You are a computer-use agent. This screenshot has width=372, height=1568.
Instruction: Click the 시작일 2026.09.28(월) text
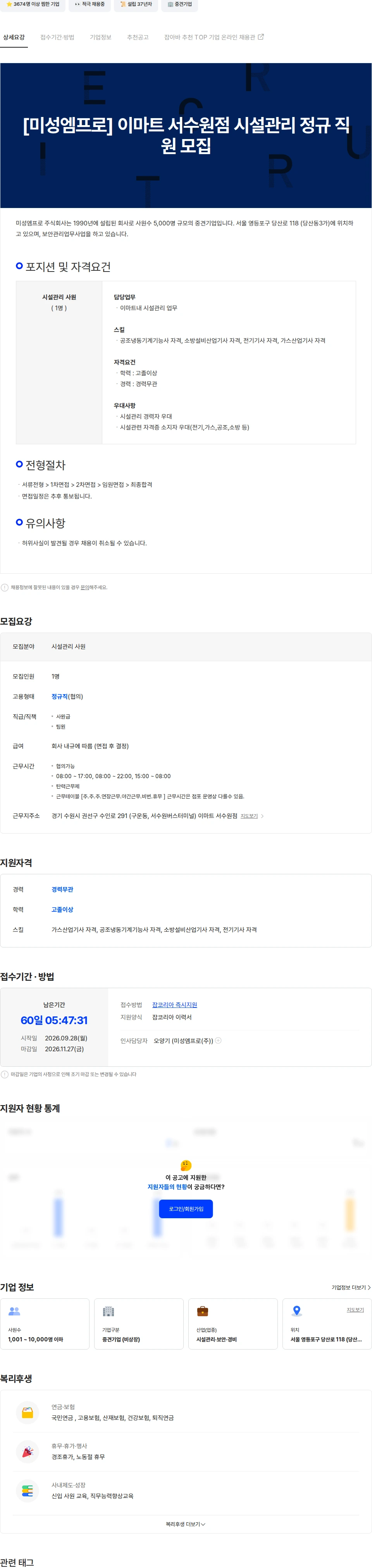(x=53, y=1038)
